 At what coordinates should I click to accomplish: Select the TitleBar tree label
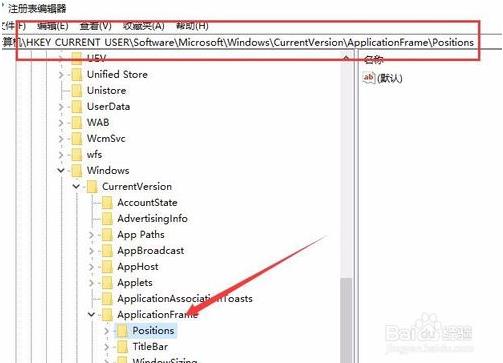point(150,347)
